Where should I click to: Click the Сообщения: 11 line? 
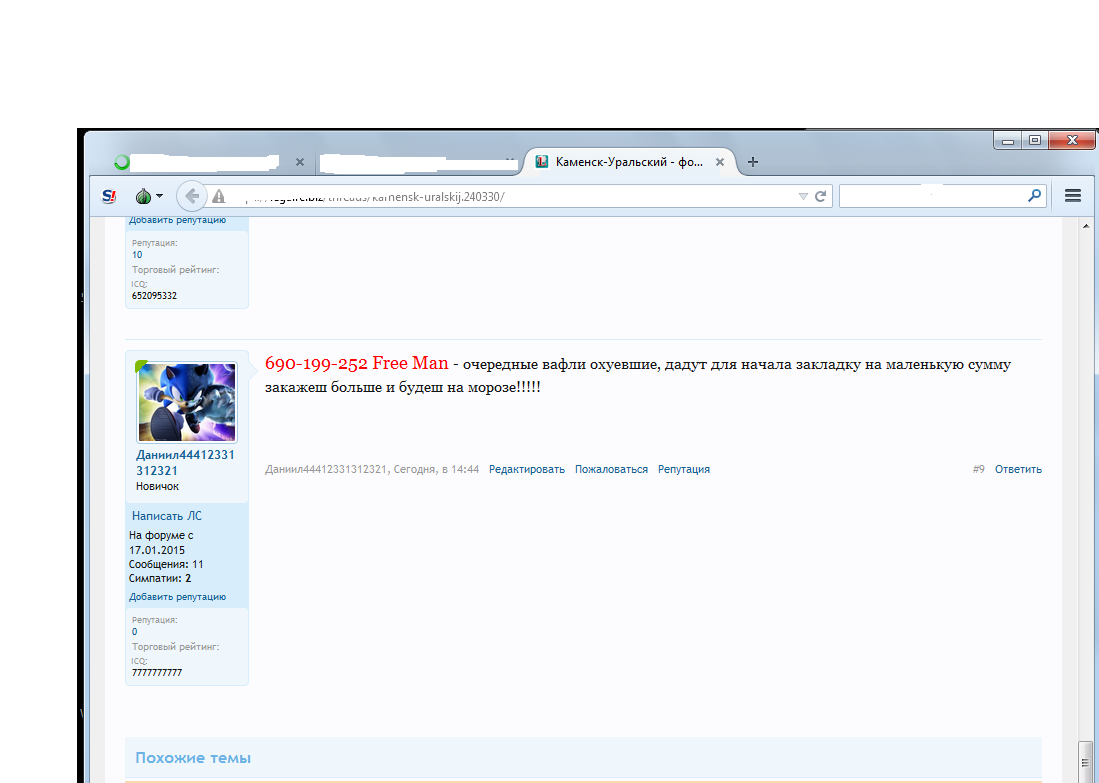coord(166,564)
